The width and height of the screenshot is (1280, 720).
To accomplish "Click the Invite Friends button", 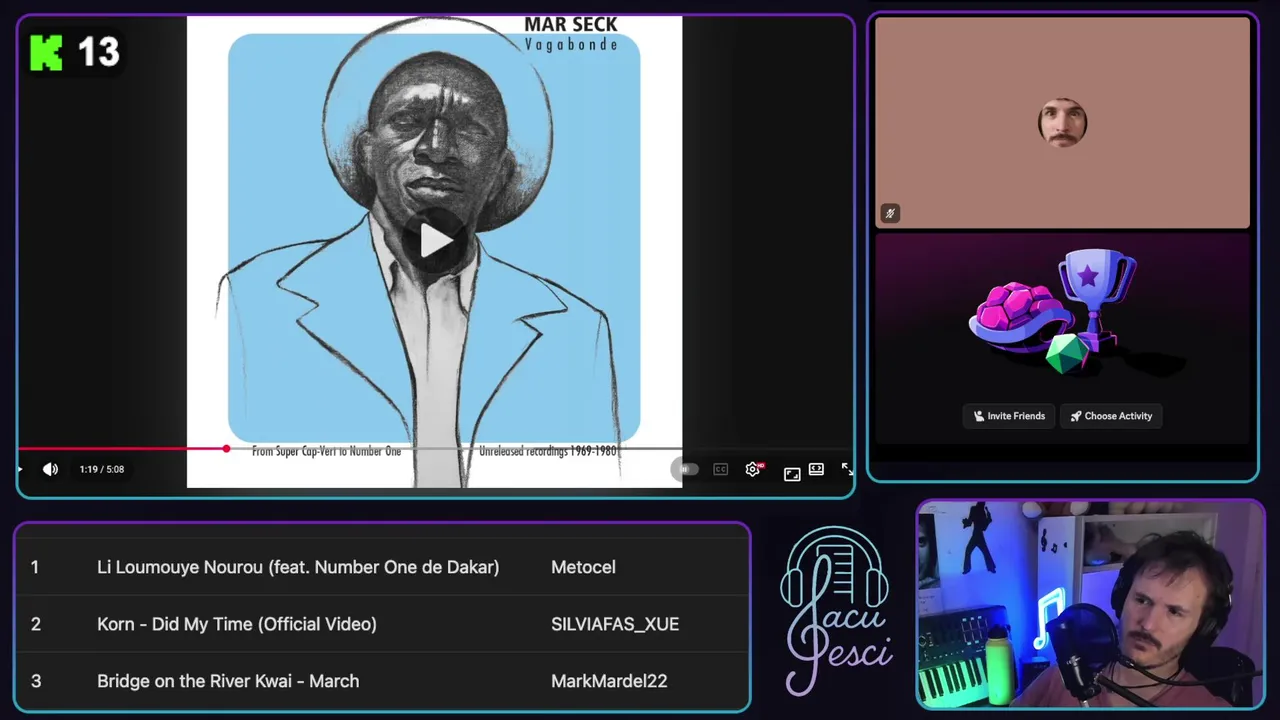I will click(x=1009, y=416).
